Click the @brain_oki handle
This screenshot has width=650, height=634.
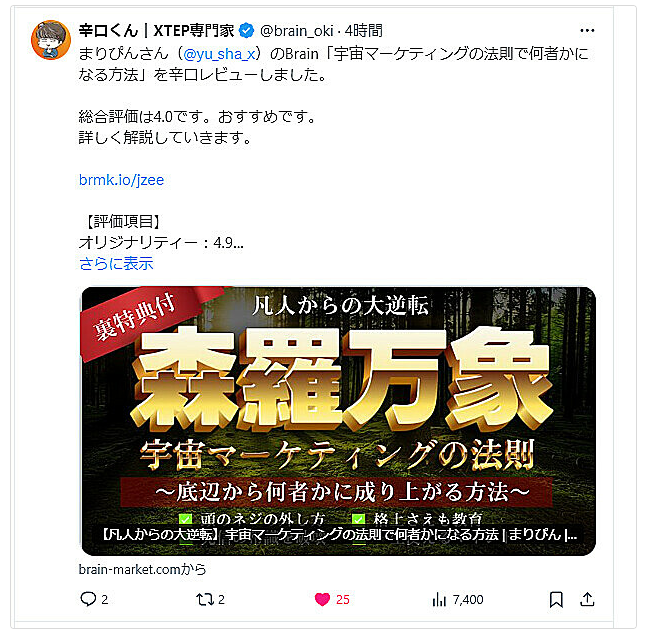[296, 31]
